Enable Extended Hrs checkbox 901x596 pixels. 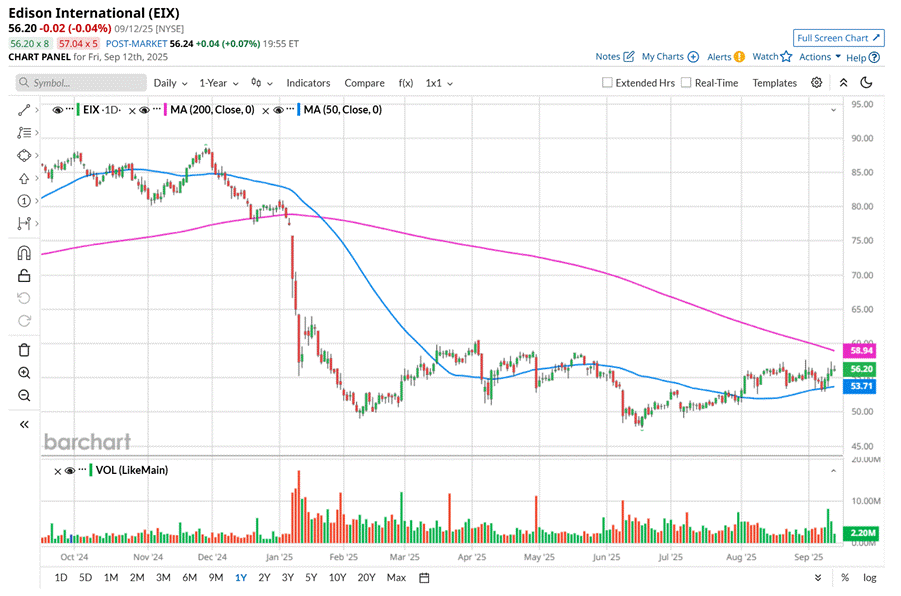click(607, 83)
